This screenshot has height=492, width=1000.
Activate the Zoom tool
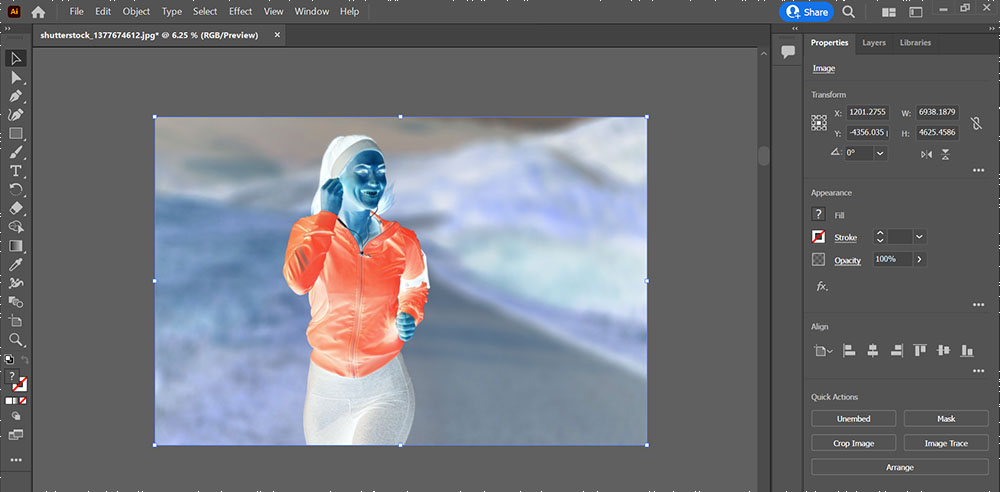(16, 340)
